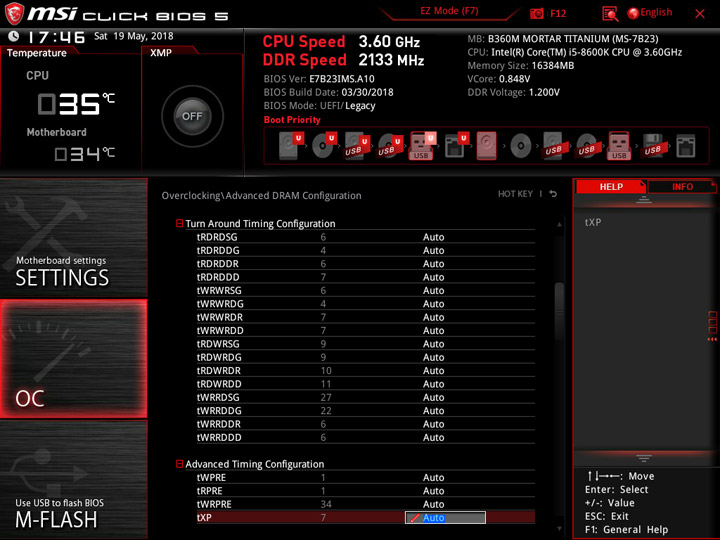Select the tWRRDDR row label

point(219,424)
